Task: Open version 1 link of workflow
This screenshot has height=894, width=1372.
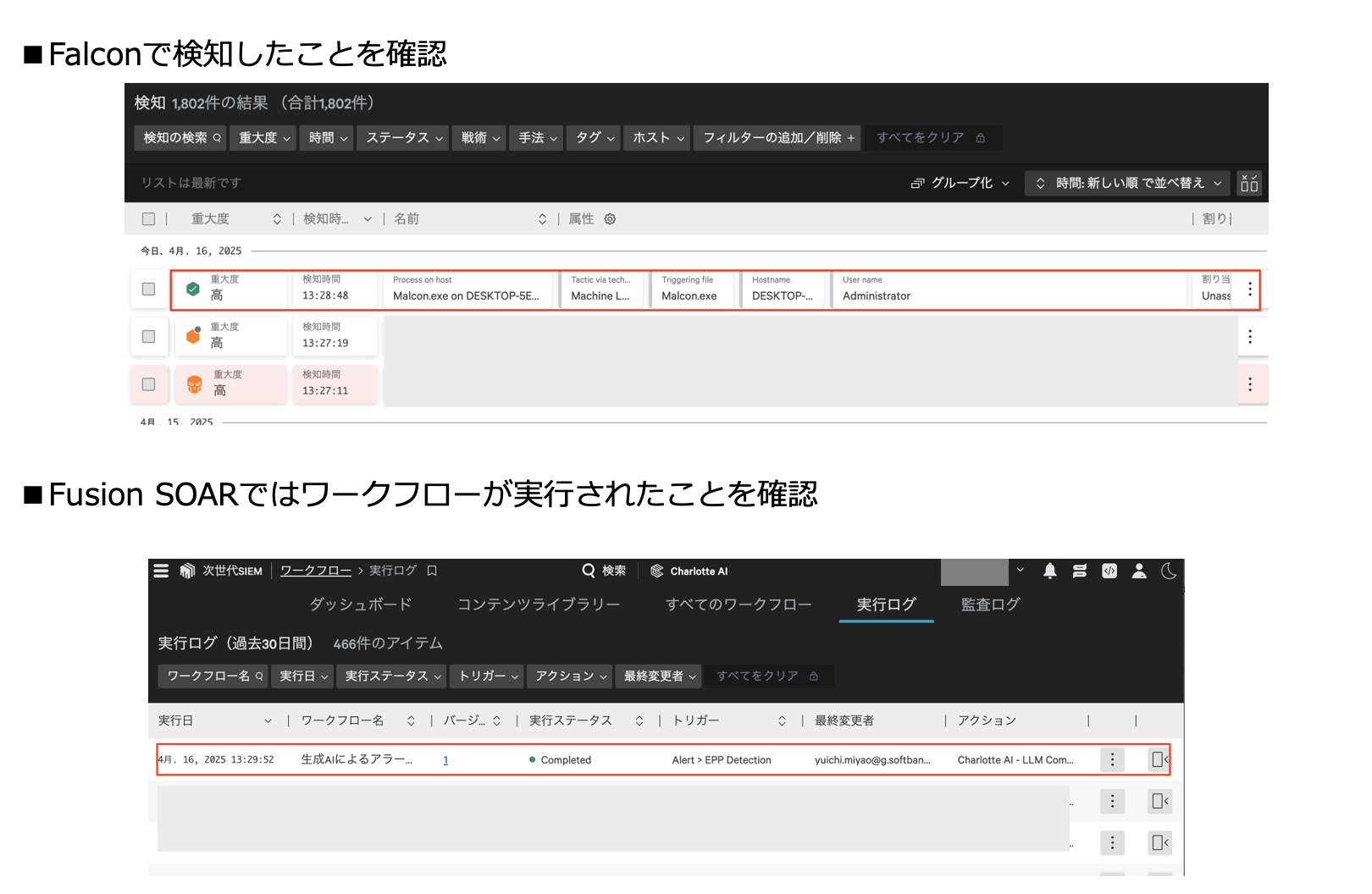Action: (445, 760)
